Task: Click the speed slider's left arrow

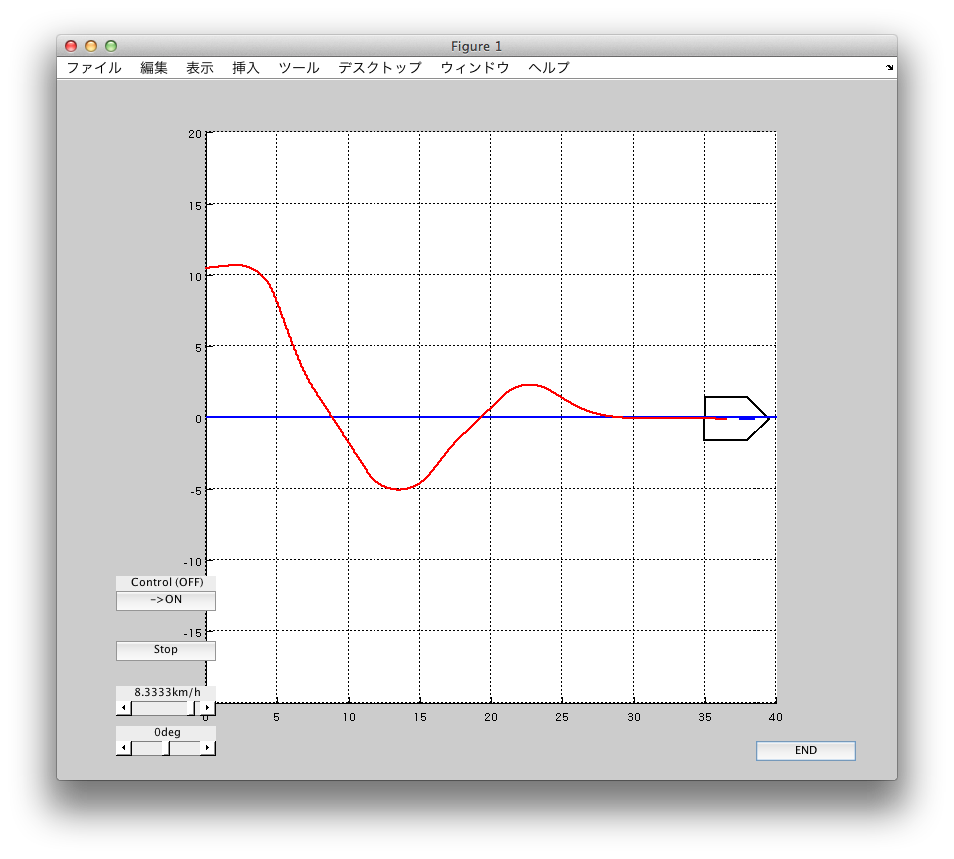Action: (123, 708)
